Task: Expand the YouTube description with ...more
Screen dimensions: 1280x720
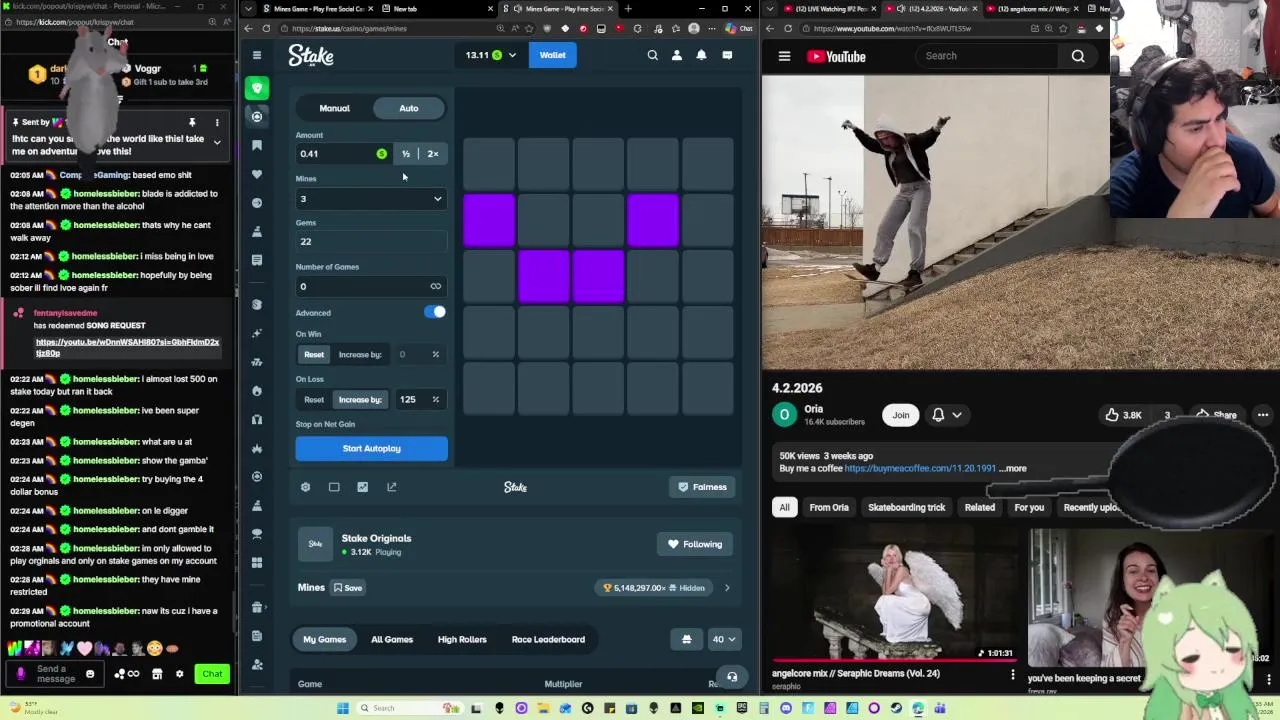Action: 1013,468
